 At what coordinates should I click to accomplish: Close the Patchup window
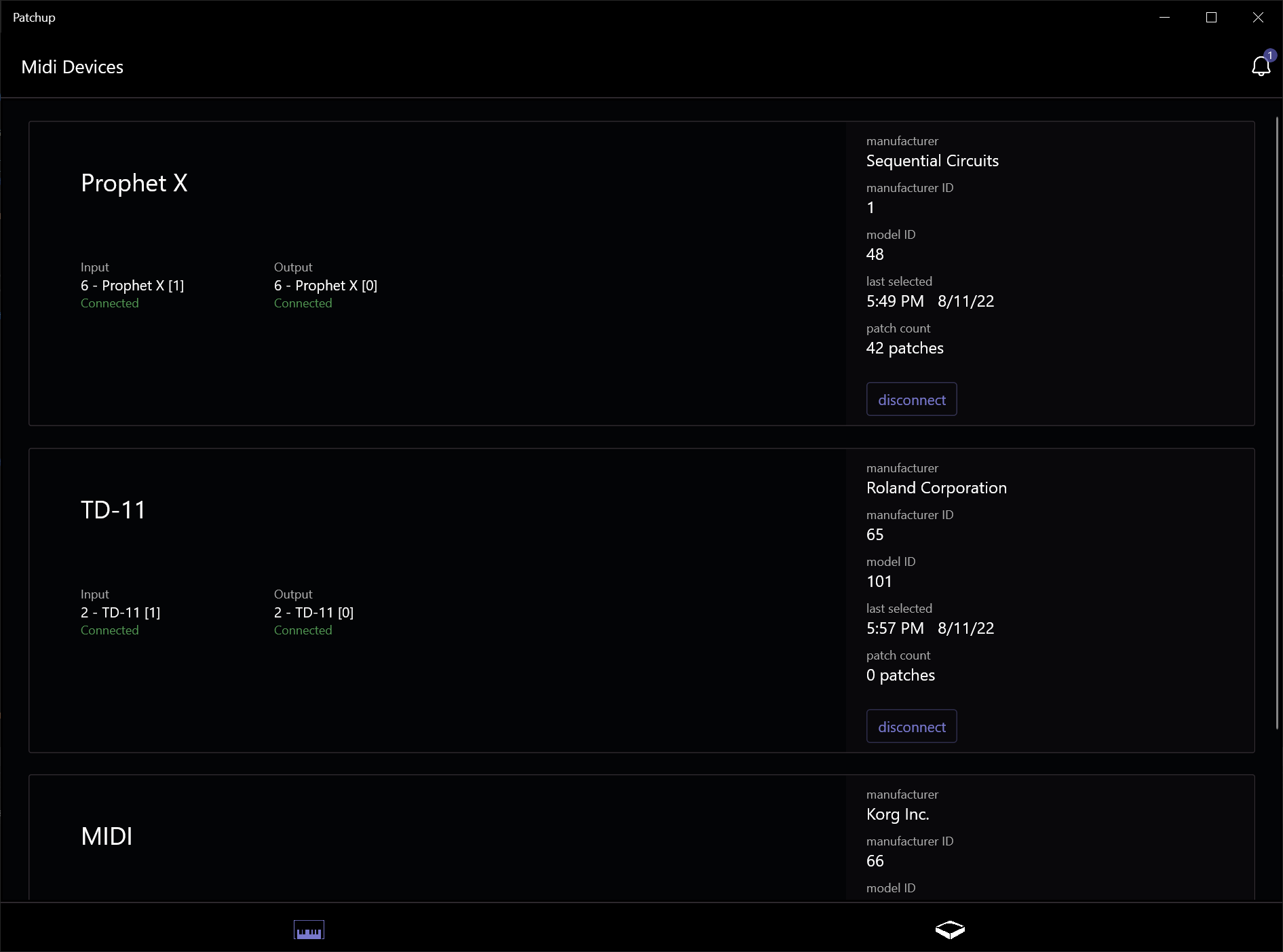click(x=1258, y=18)
